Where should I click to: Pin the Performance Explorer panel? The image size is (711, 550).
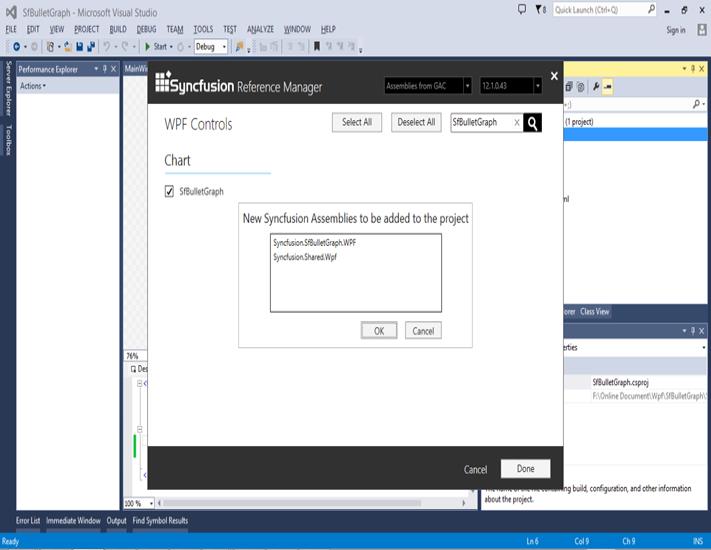(105, 69)
